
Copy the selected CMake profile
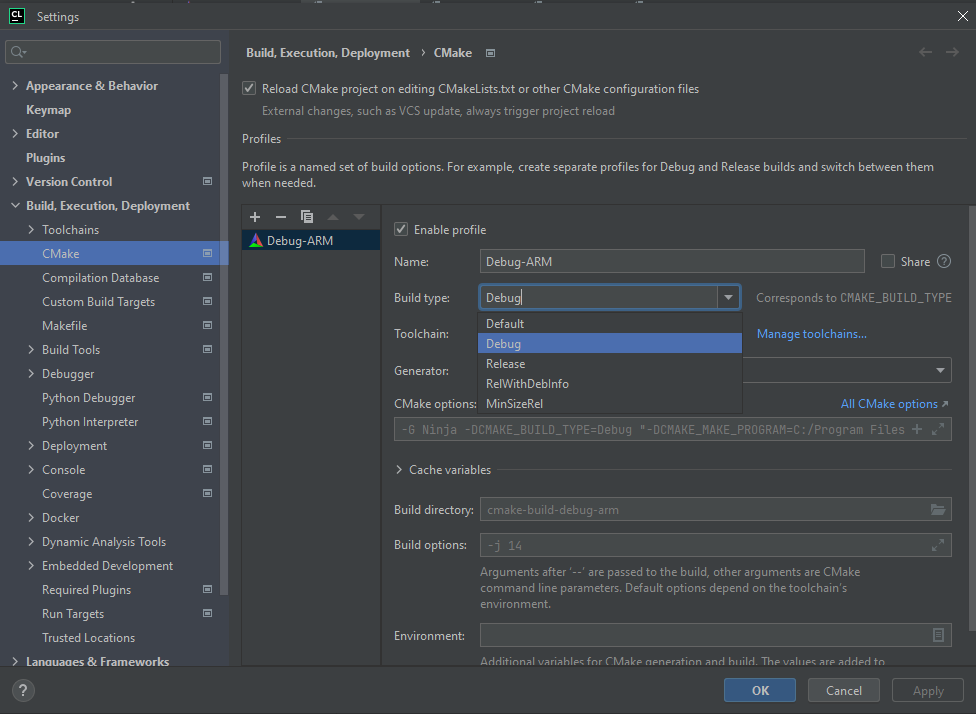[x=307, y=217]
